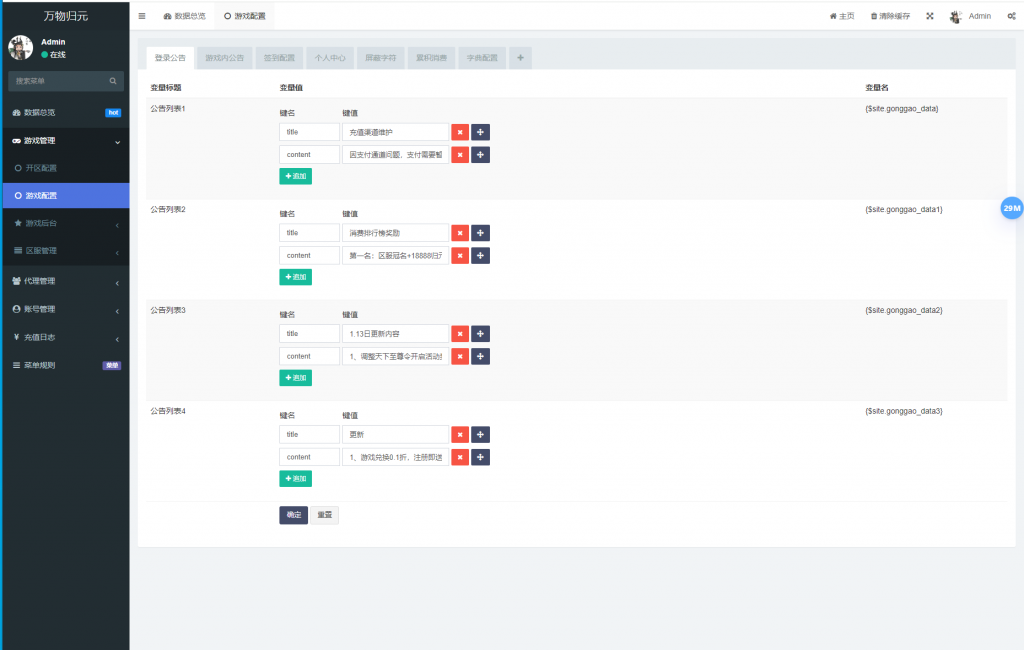1024x650 pixels.
Task: Click 追加 button under 公告列表1
Action: (295, 176)
